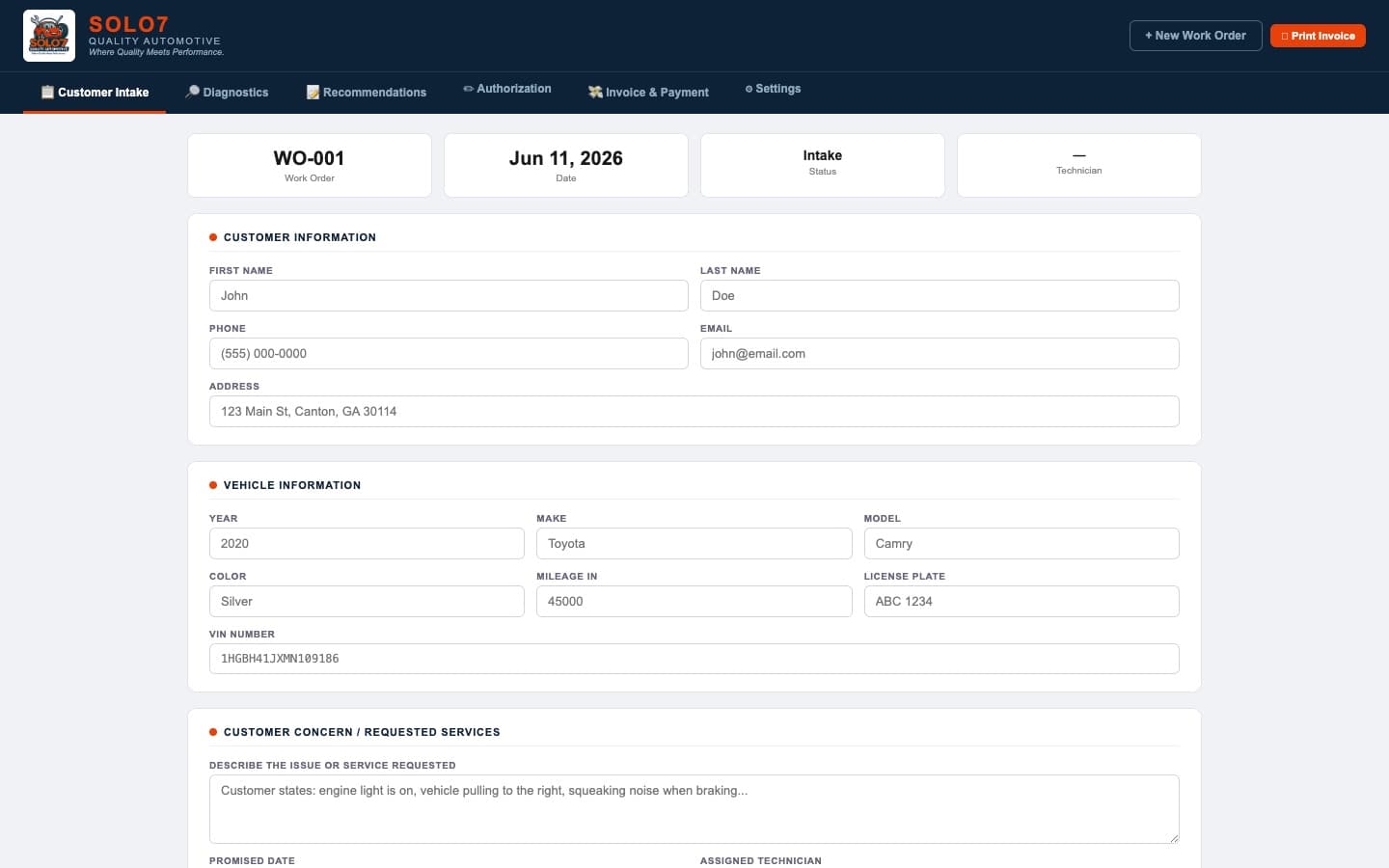This screenshot has height=868, width=1389.
Task: Click the gear icon on Settings
Action: (749, 89)
